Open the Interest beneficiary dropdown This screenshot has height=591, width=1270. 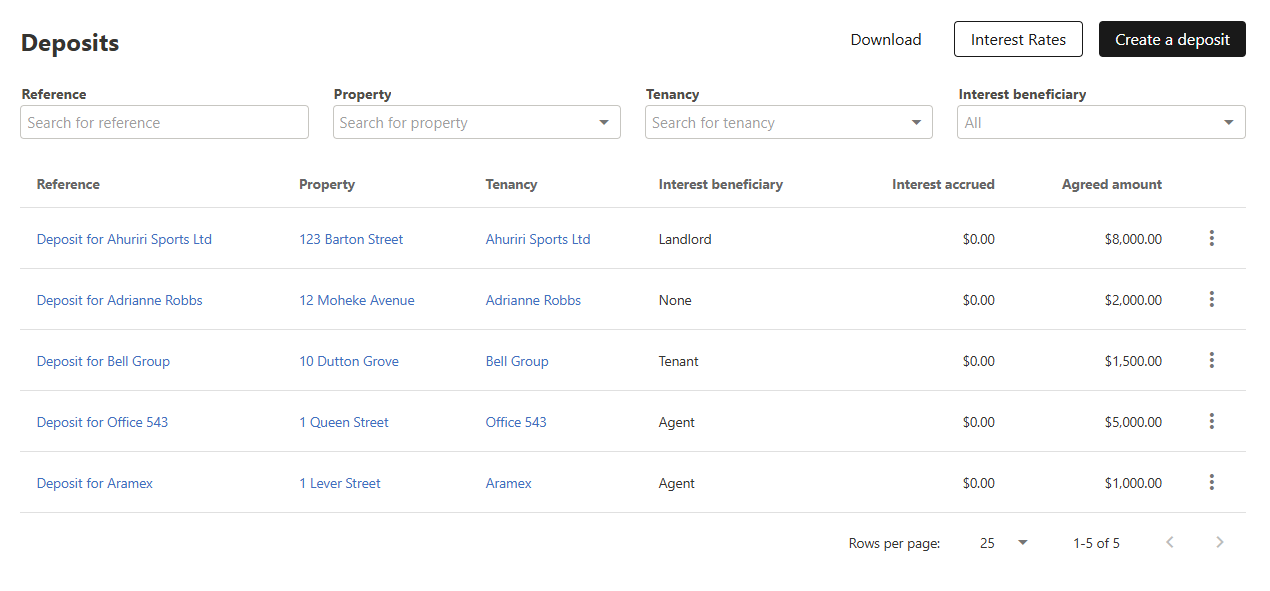tap(1101, 122)
